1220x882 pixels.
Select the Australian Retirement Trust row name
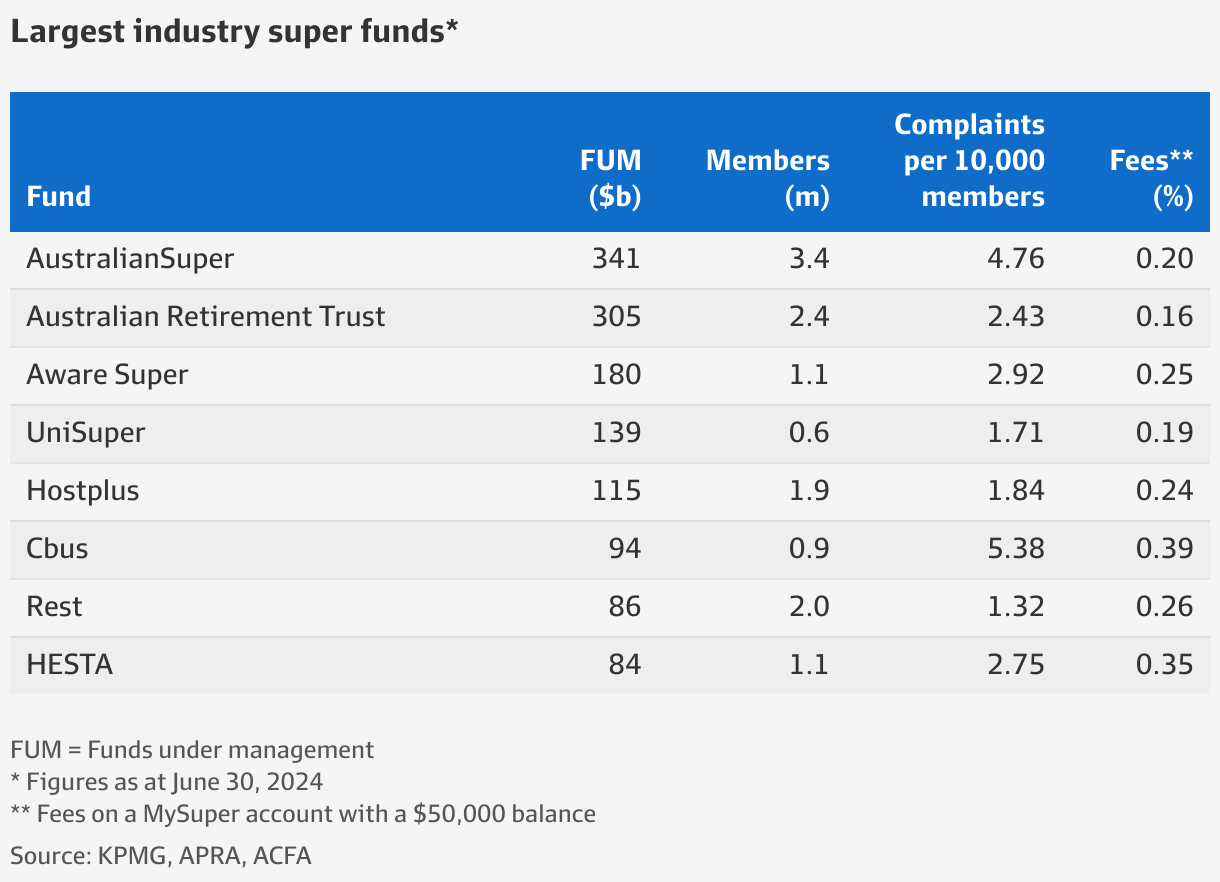(206, 317)
